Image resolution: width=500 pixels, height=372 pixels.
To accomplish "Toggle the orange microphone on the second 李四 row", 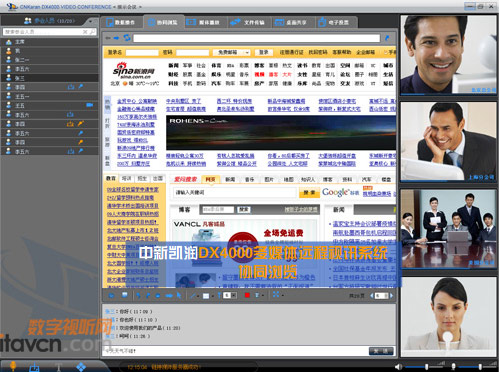I will 80,124.
